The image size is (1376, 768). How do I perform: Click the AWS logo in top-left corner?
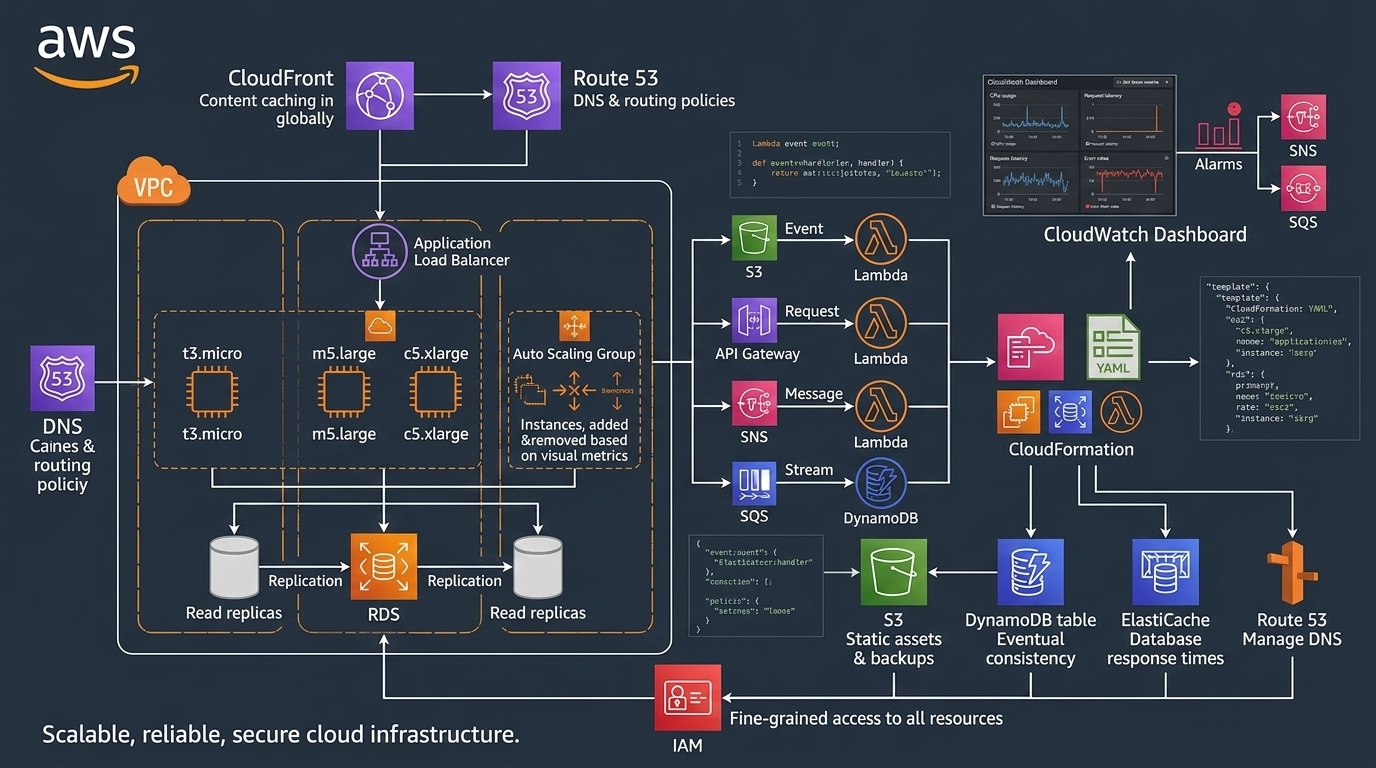click(x=86, y=53)
